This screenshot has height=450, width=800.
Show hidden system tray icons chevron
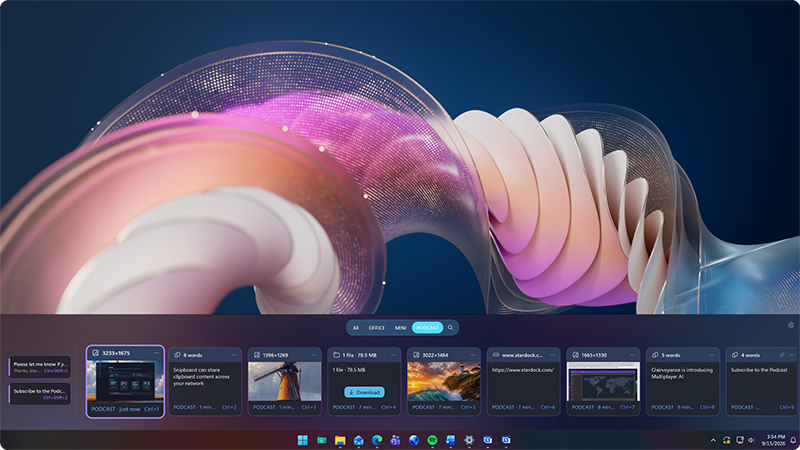713,440
